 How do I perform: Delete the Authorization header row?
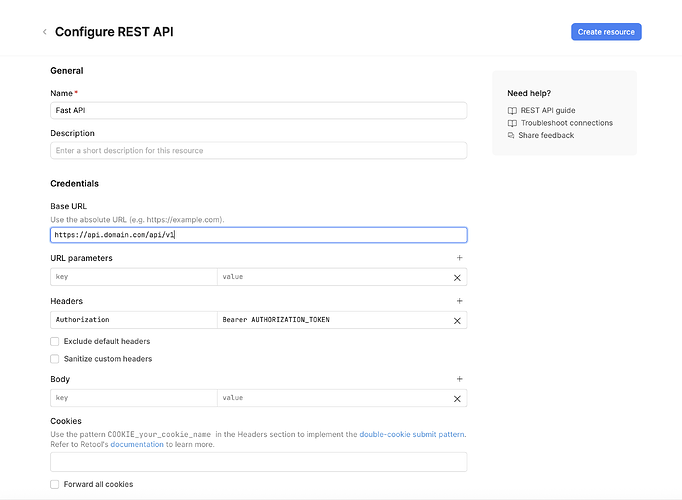457,320
